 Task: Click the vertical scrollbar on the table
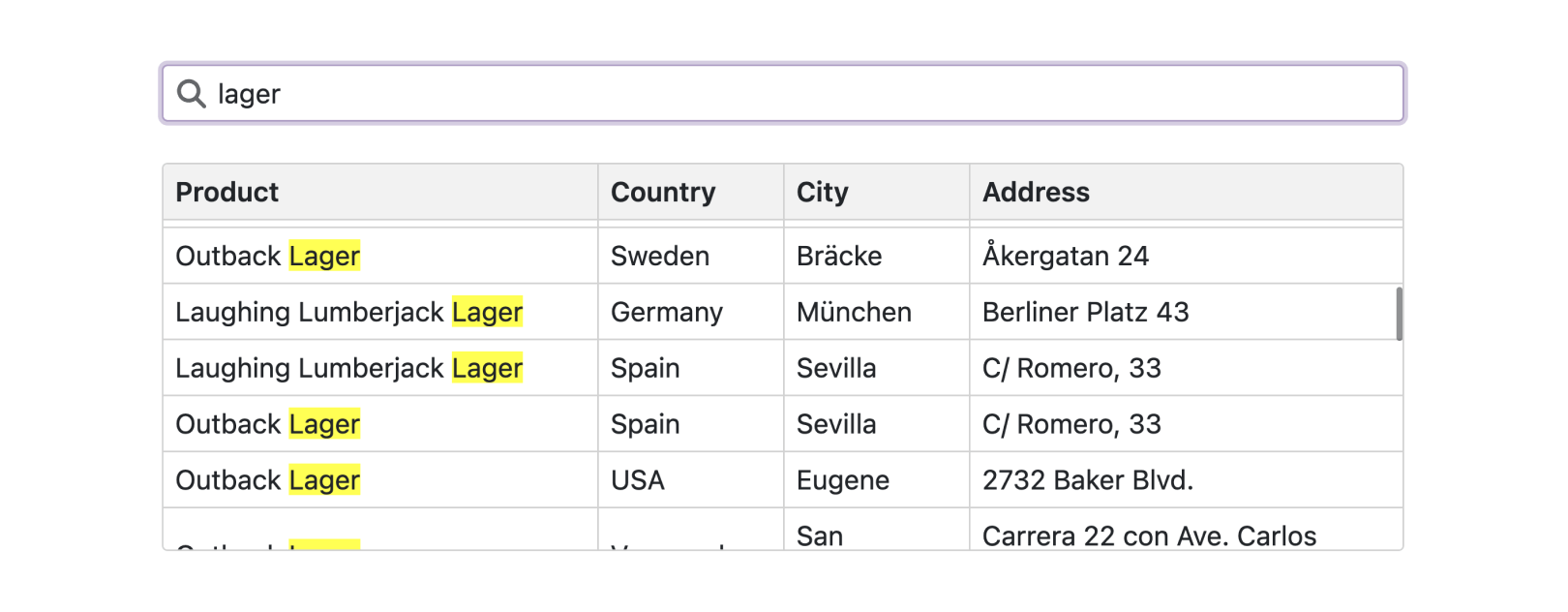click(1398, 312)
